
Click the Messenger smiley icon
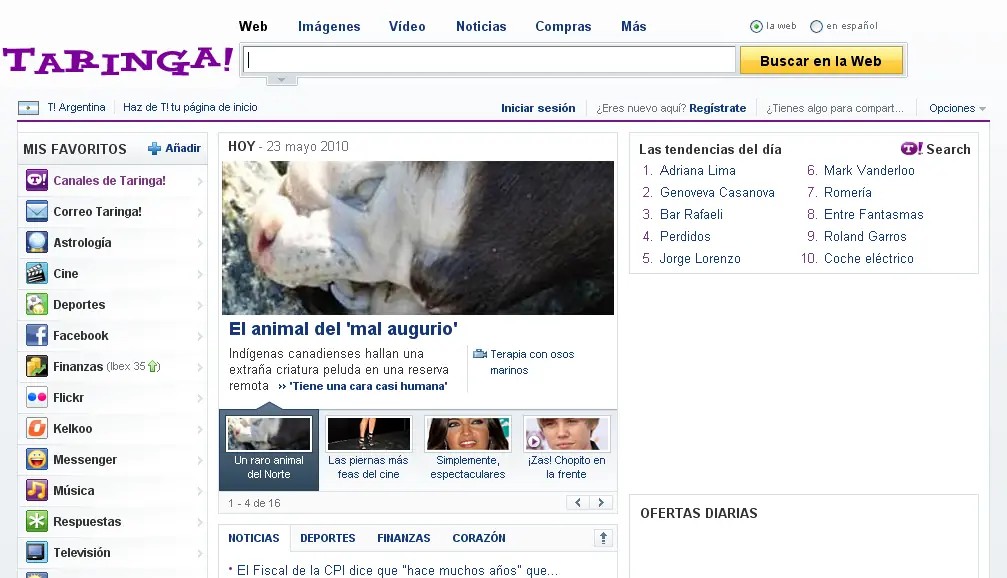click(37, 459)
